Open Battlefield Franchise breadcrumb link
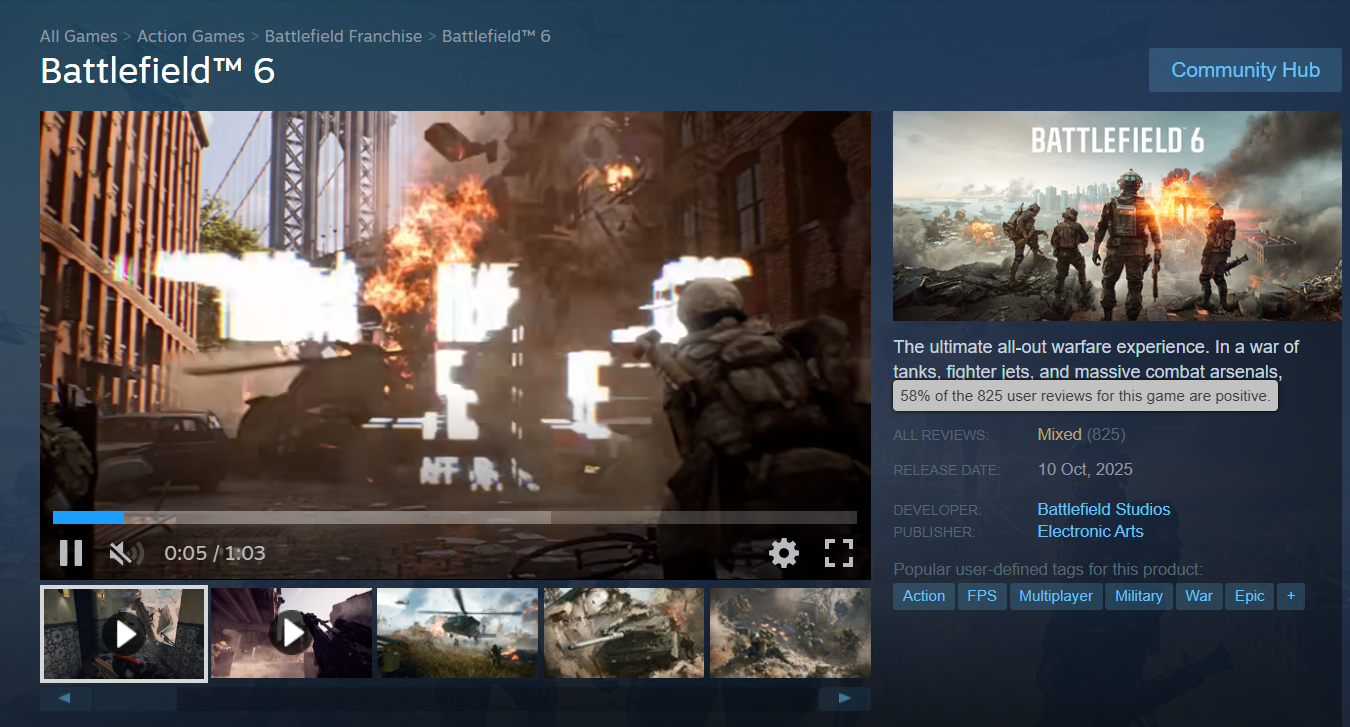Viewport: 1350px width, 727px height. [343, 36]
